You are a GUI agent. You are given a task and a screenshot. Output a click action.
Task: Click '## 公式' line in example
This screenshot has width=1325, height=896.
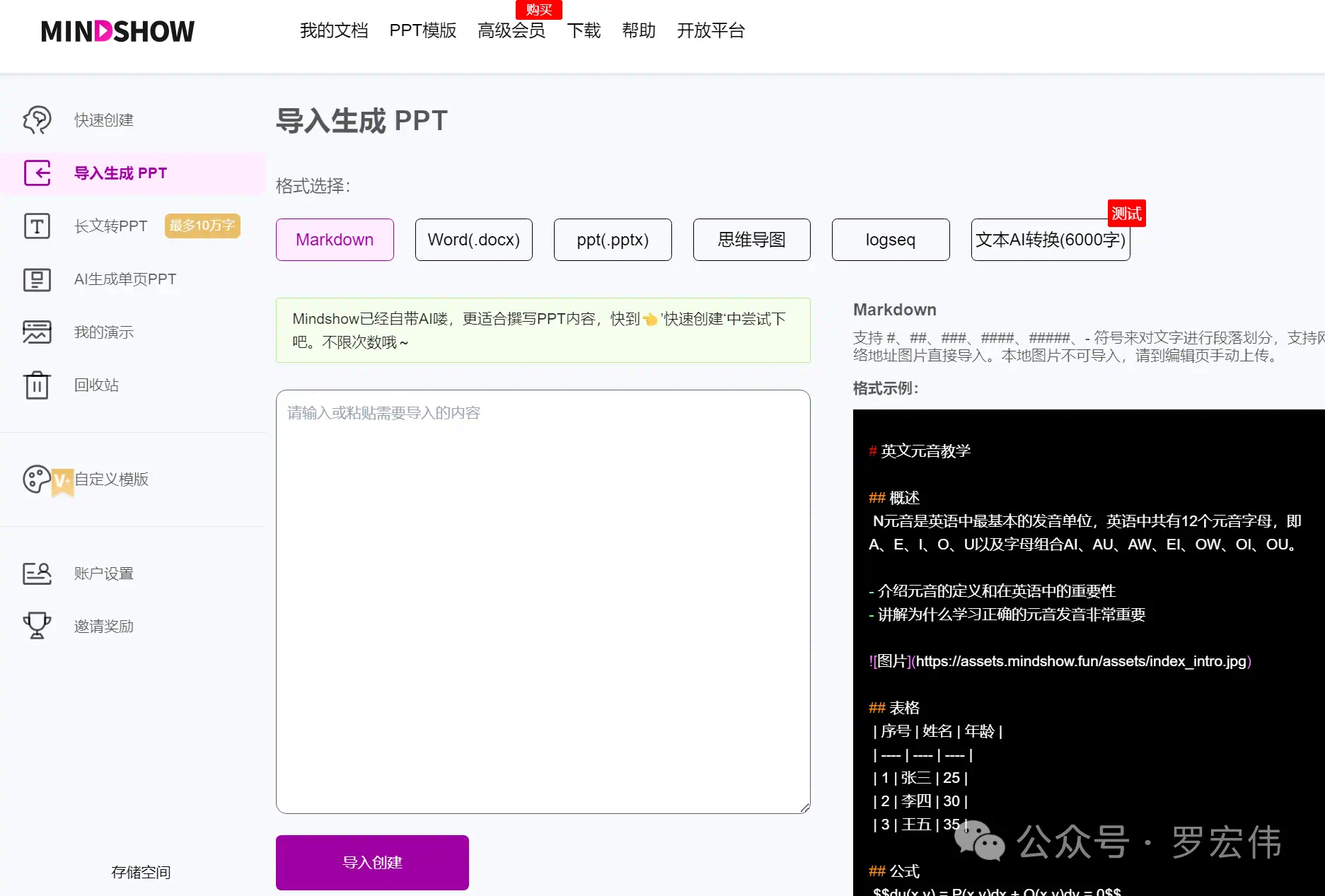[x=894, y=871]
